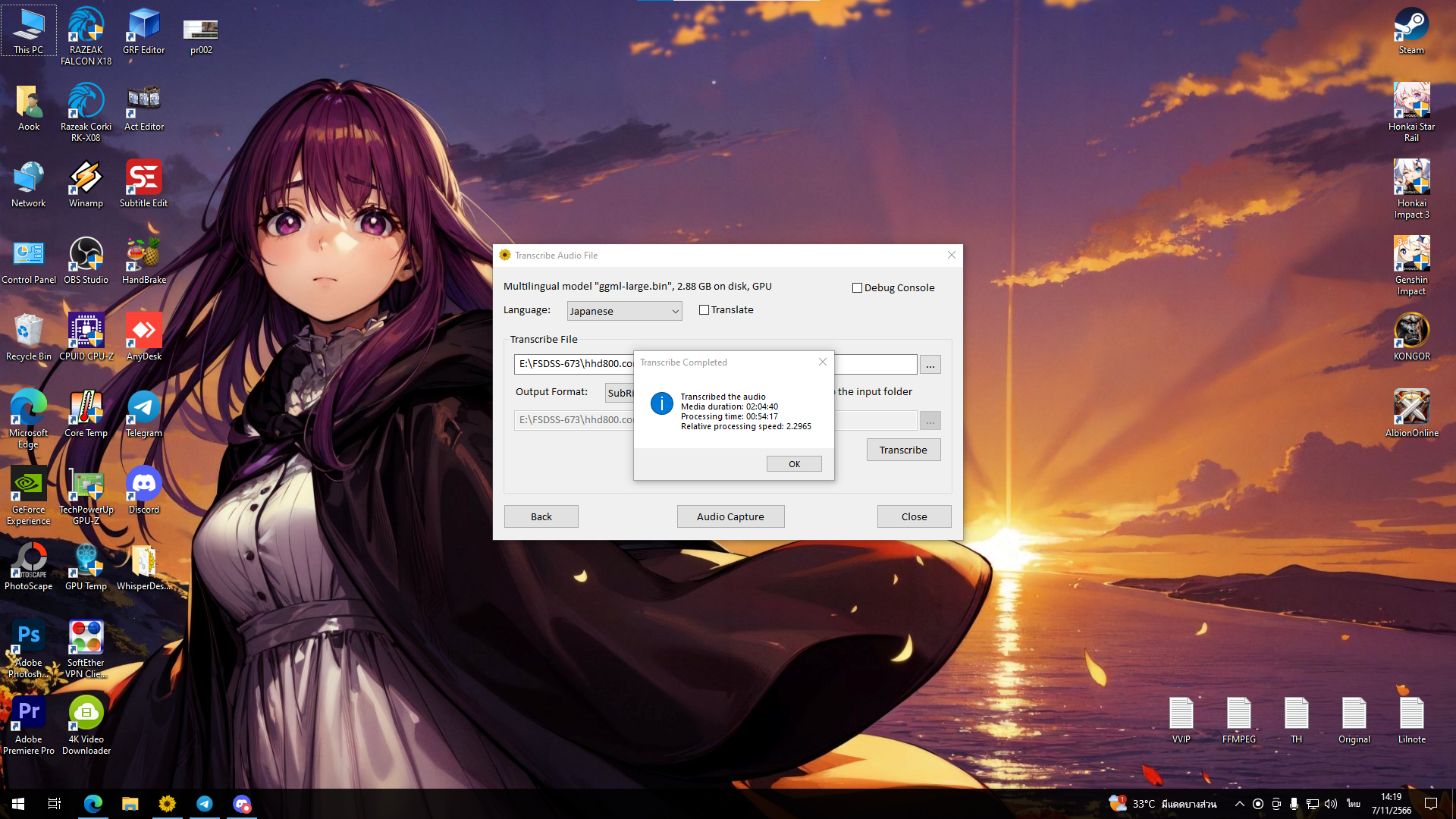Select the Act Editor icon
The height and width of the screenshot is (819, 1456).
coord(143,108)
